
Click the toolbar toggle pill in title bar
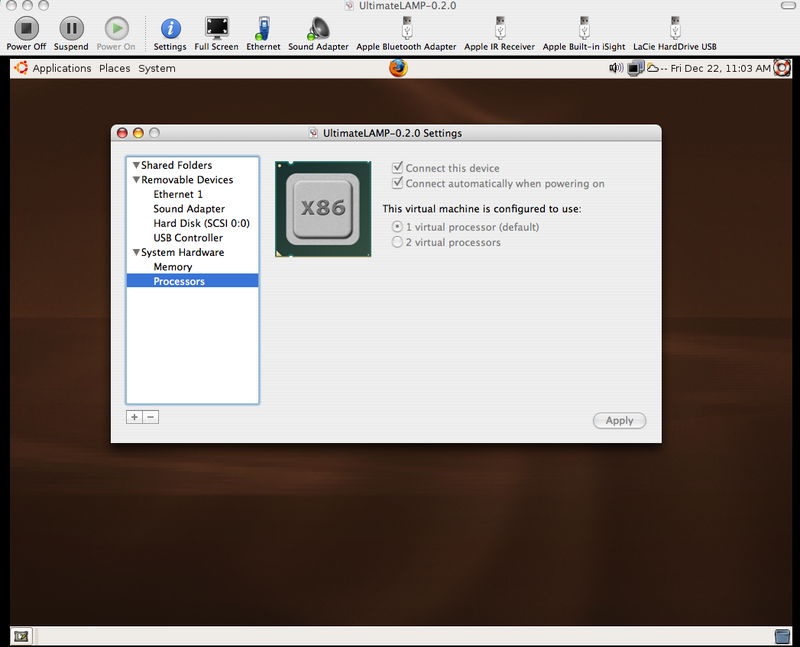(x=787, y=6)
